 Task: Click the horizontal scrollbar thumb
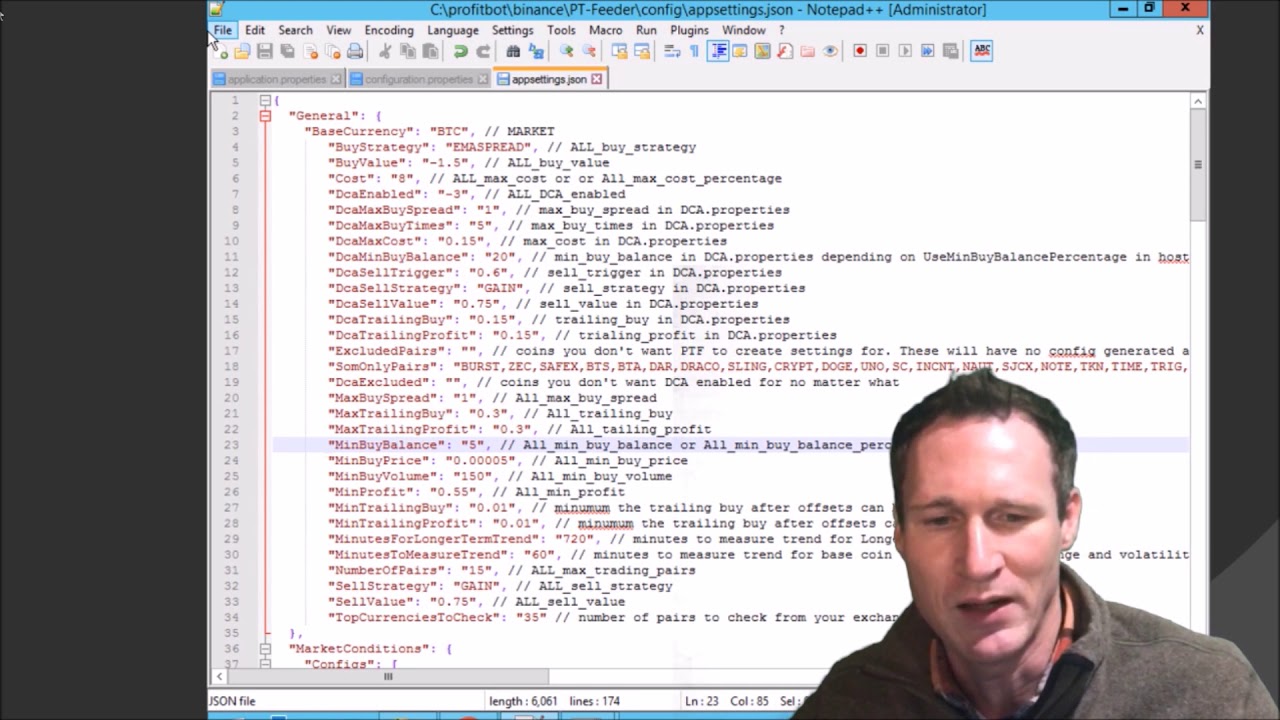388,677
